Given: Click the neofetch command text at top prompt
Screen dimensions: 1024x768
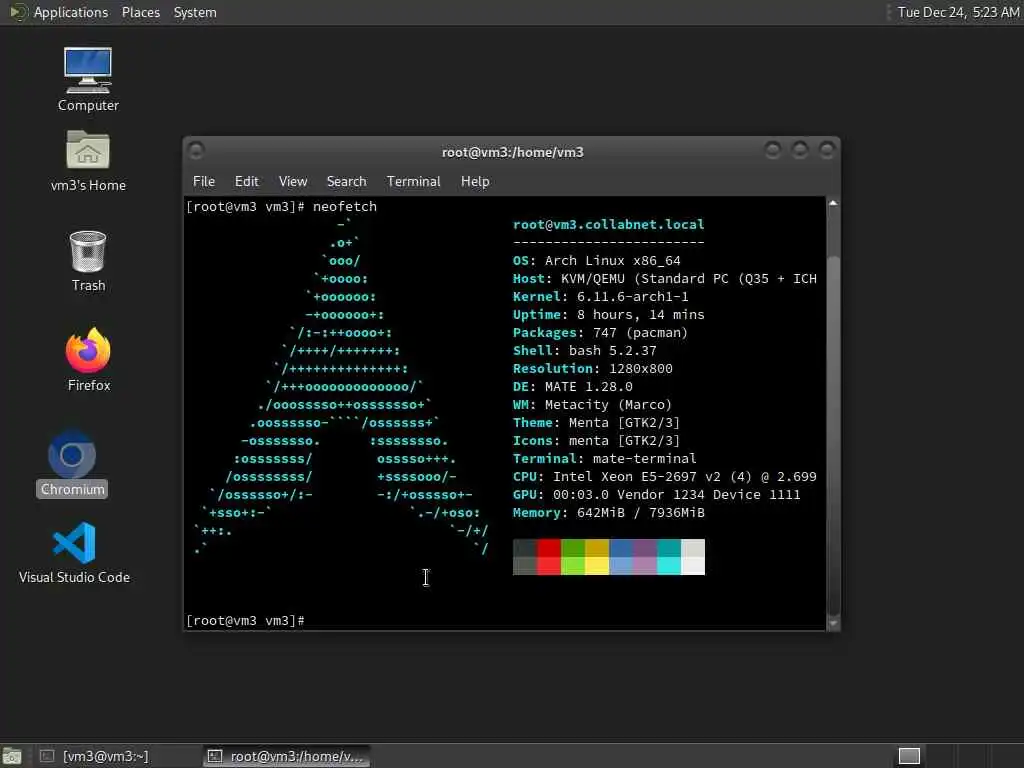Looking at the screenshot, I should 345,206.
